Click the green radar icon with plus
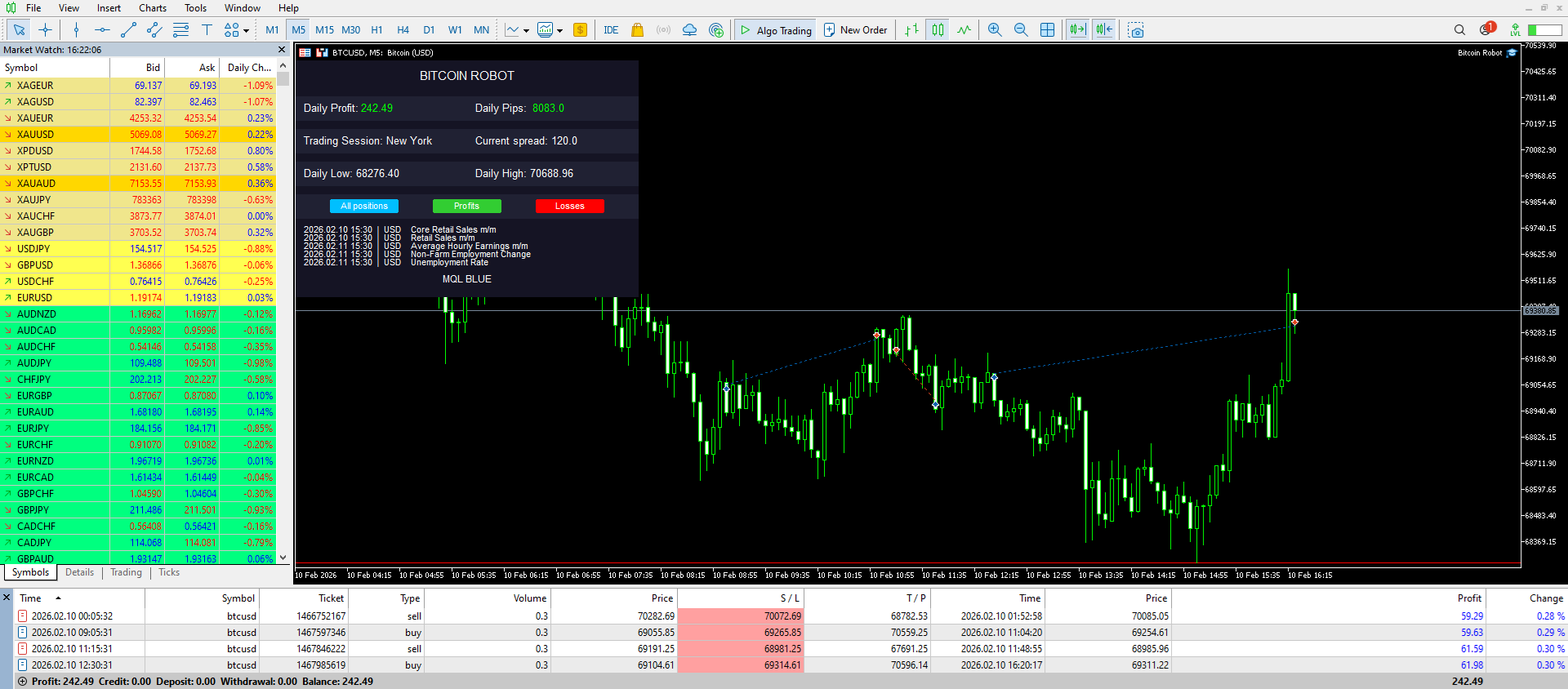Screen dimensions: 1568x689 [716, 30]
